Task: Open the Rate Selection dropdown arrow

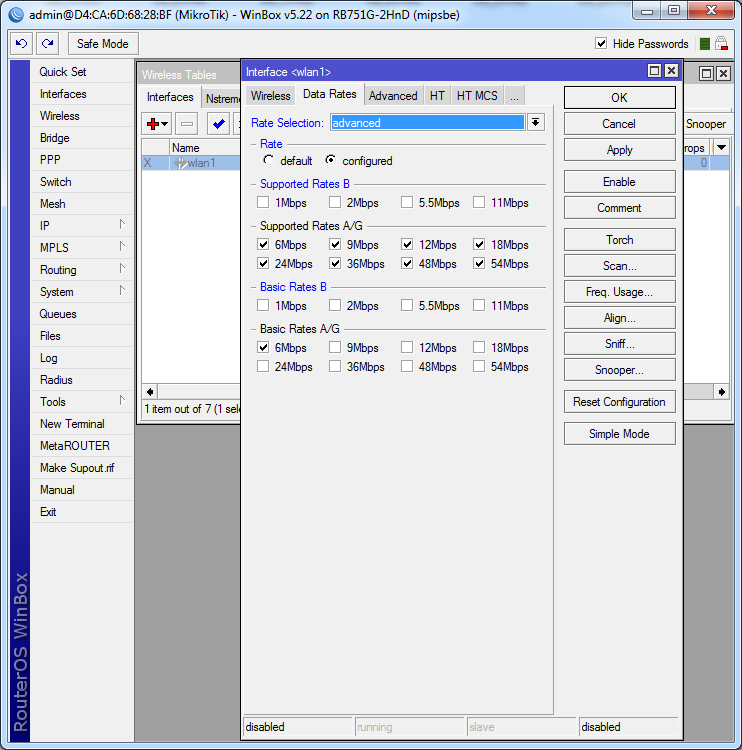Action: point(536,122)
